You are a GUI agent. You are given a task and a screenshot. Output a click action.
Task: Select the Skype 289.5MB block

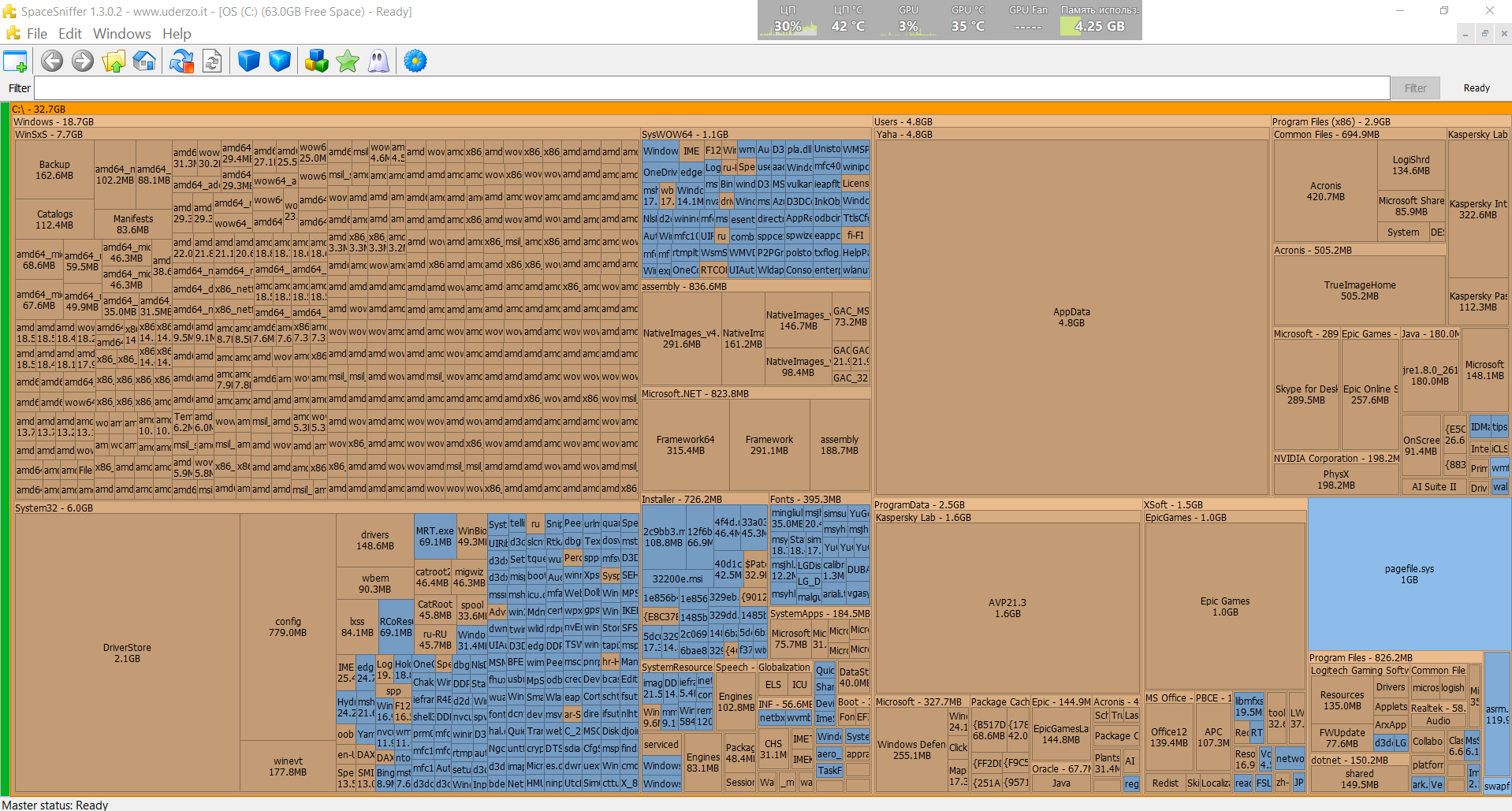tap(1306, 394)
